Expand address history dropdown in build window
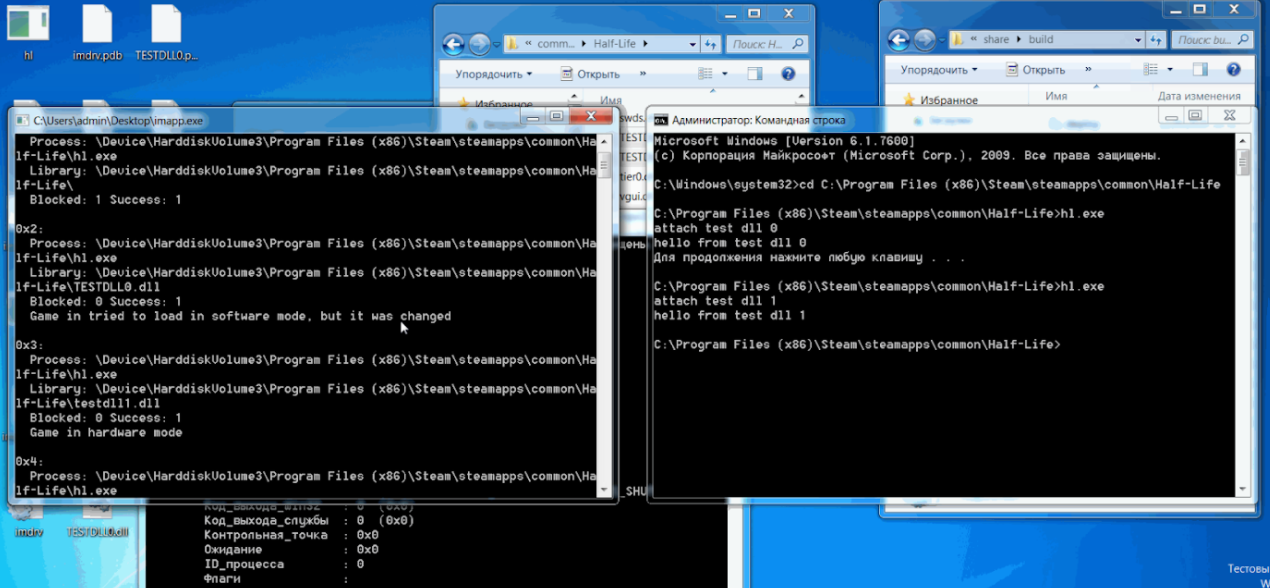1270x588 pixels. 1138,40
